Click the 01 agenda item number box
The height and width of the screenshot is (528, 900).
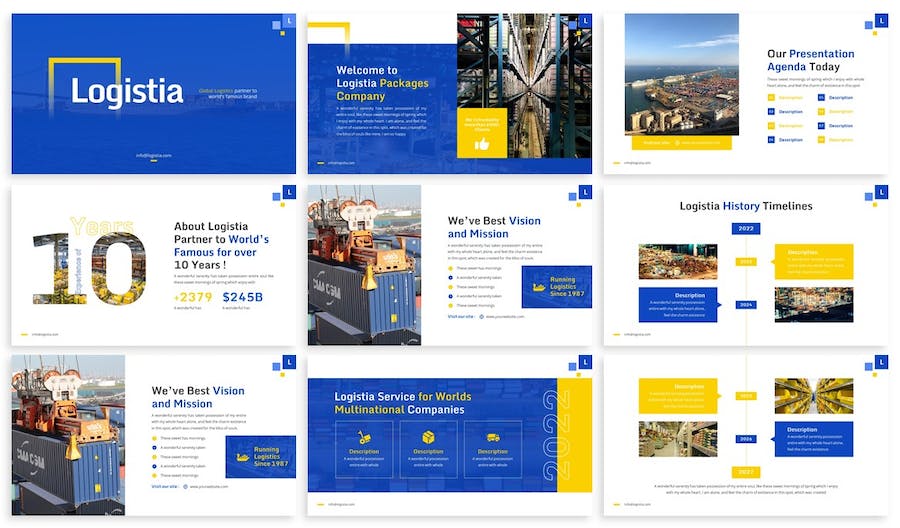(x=771, y=98)
